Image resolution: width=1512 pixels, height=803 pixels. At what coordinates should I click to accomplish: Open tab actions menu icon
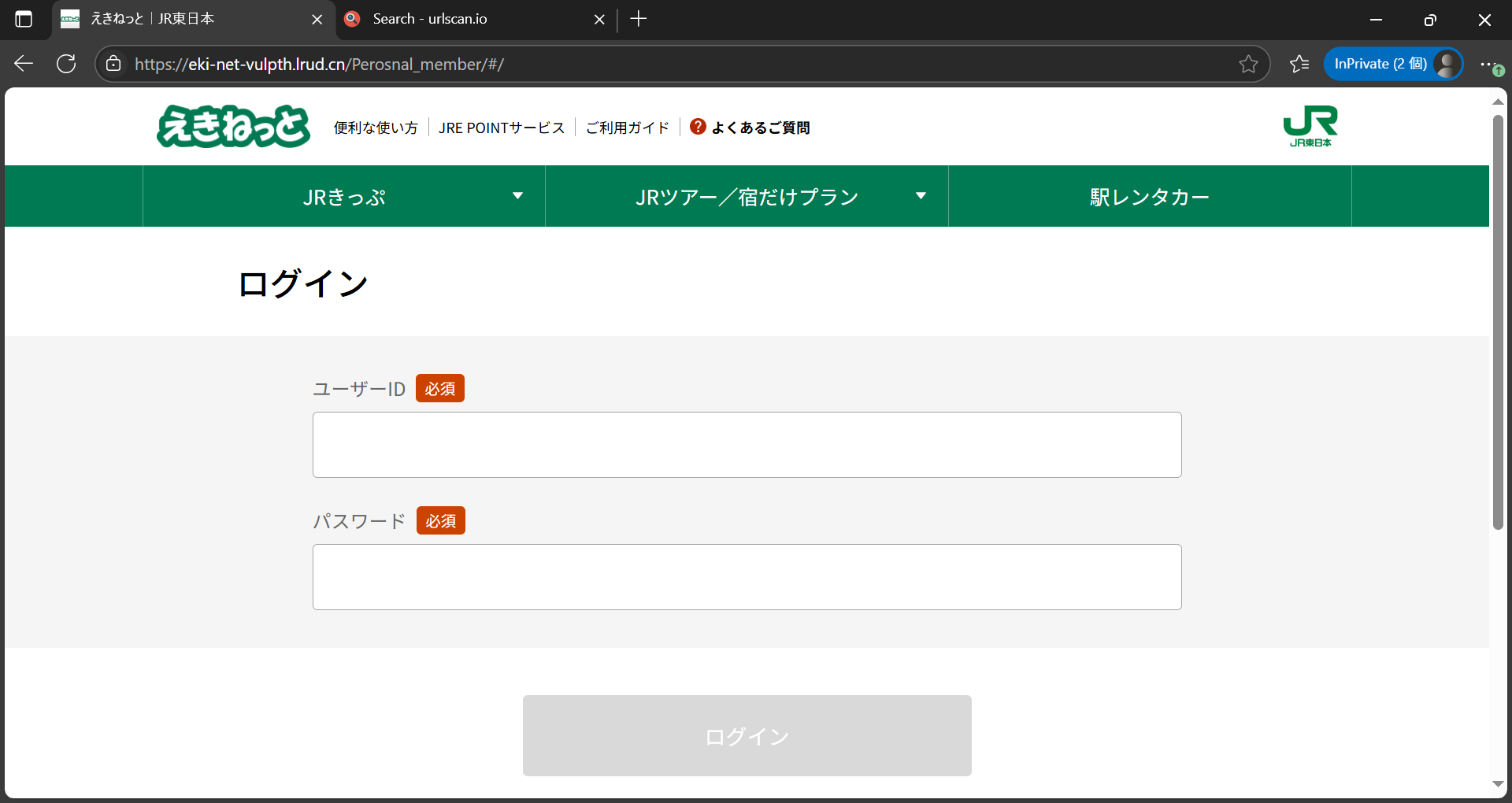click(24, 19)
